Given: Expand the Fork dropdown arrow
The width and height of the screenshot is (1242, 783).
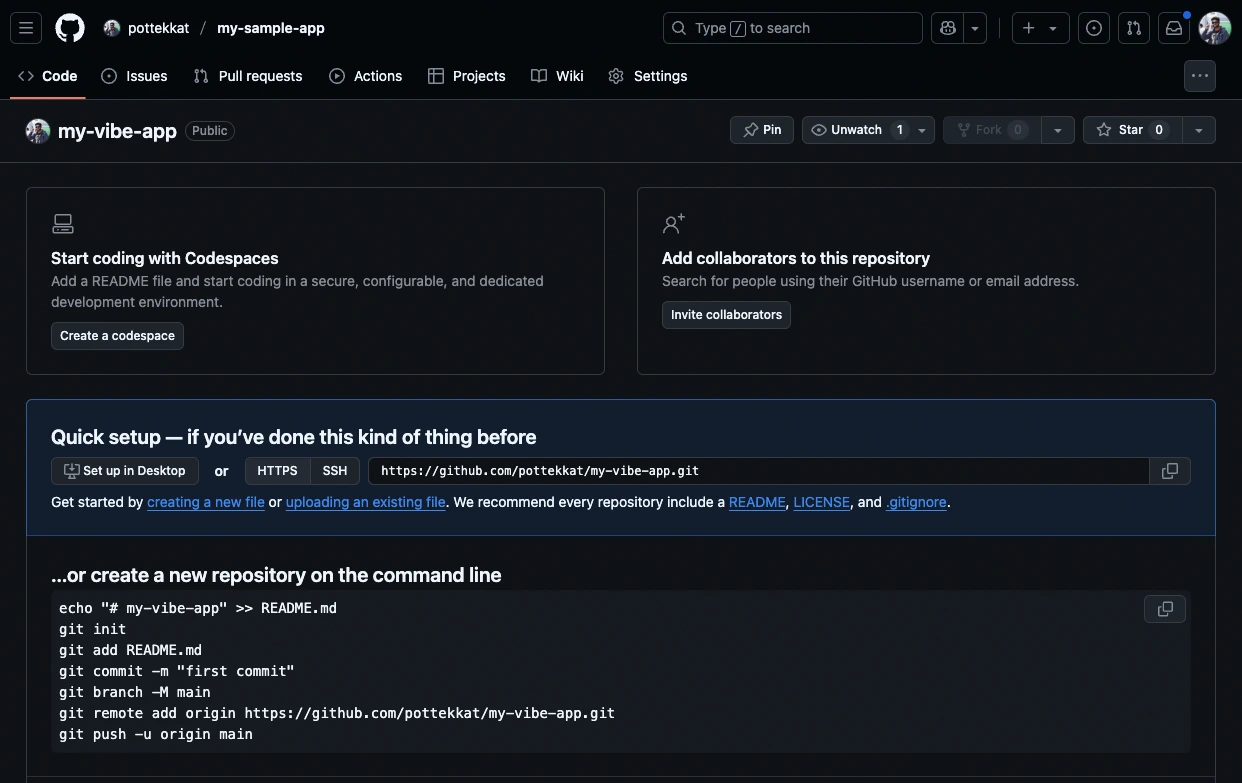Looking at the screenshot, I should [1058, 130].
